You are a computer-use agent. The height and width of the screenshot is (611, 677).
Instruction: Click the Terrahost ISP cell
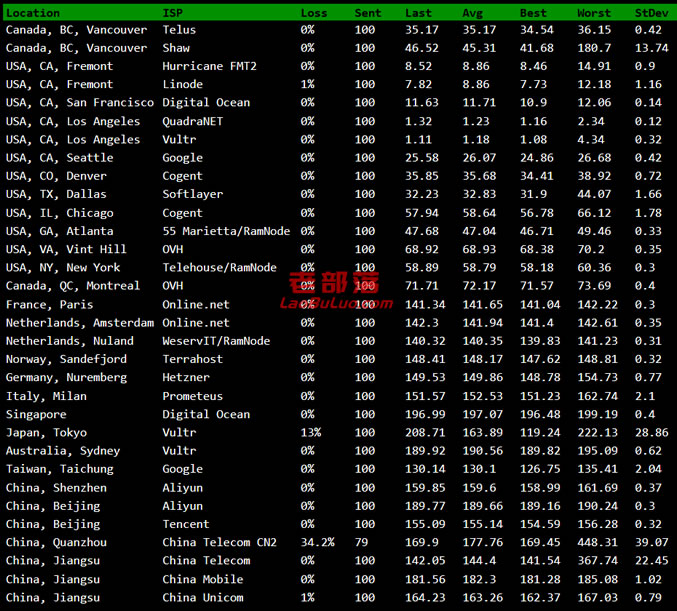193,359
